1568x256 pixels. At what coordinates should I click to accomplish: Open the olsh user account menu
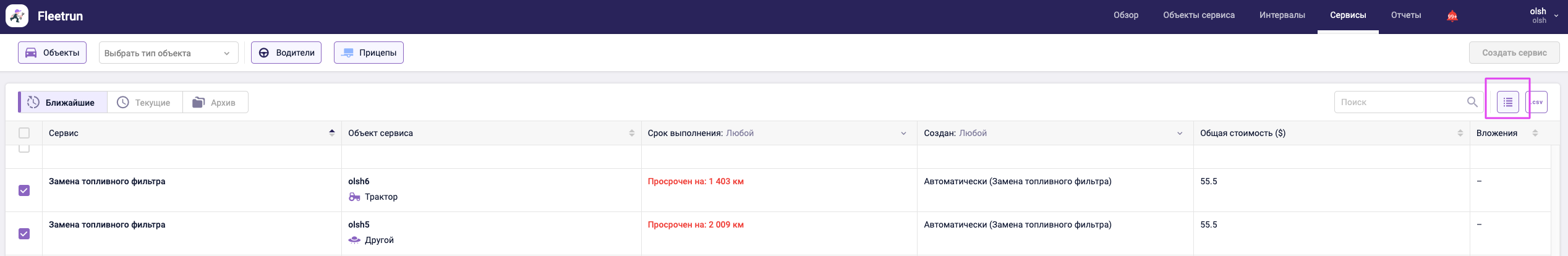coord(1543,16)
